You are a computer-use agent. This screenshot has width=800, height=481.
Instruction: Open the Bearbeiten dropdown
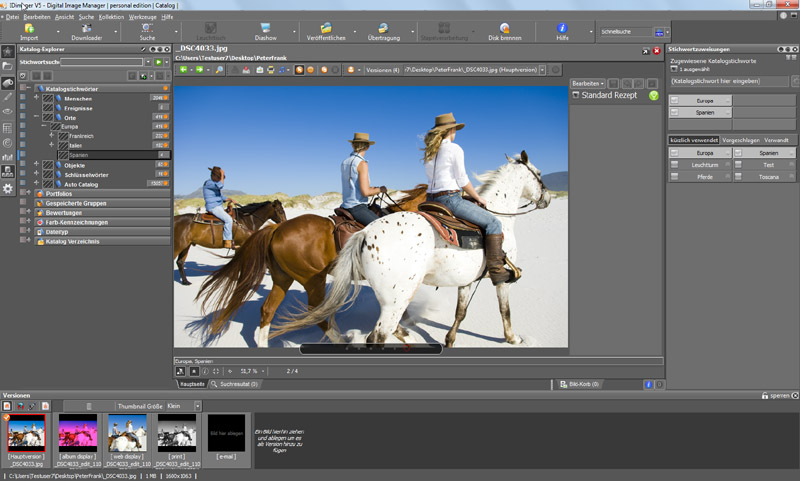pos(587,83)
